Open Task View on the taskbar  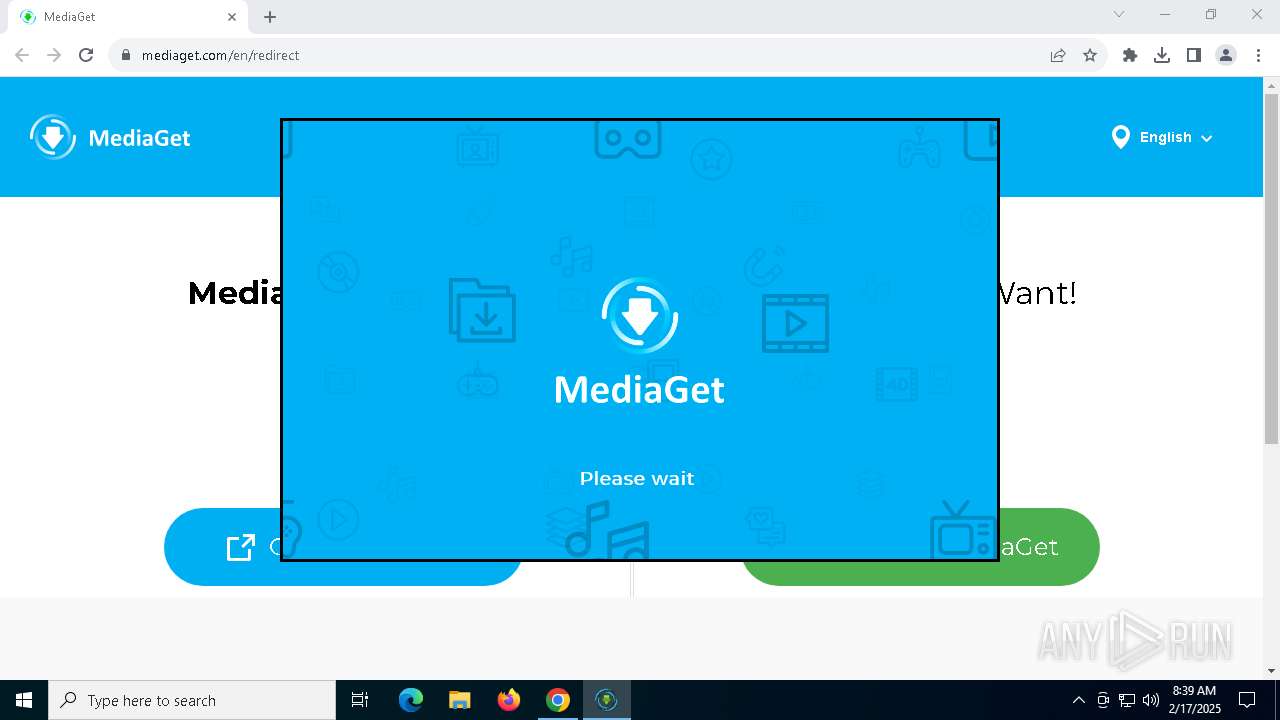(x=360, y=700)
